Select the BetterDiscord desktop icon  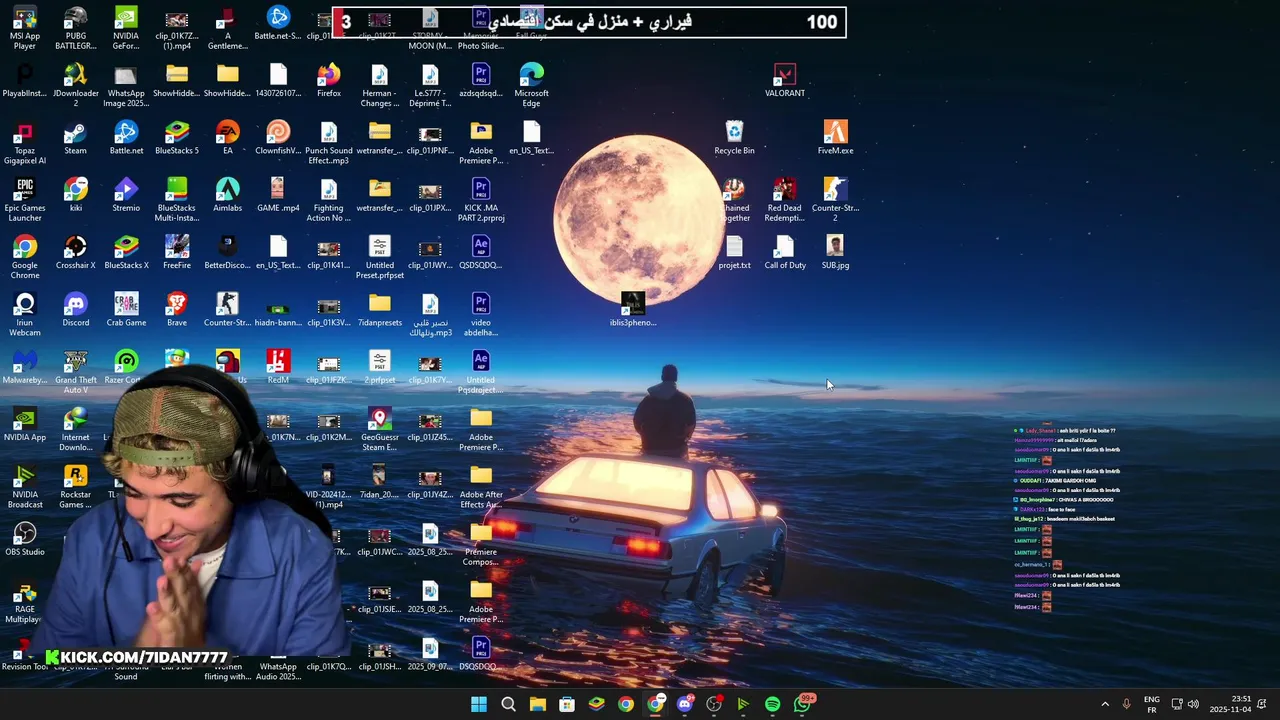[228, 252]
